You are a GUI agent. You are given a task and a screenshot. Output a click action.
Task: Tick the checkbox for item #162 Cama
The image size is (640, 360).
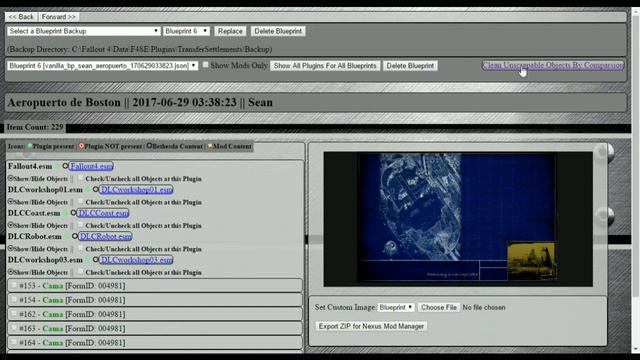tap(14, 314)
